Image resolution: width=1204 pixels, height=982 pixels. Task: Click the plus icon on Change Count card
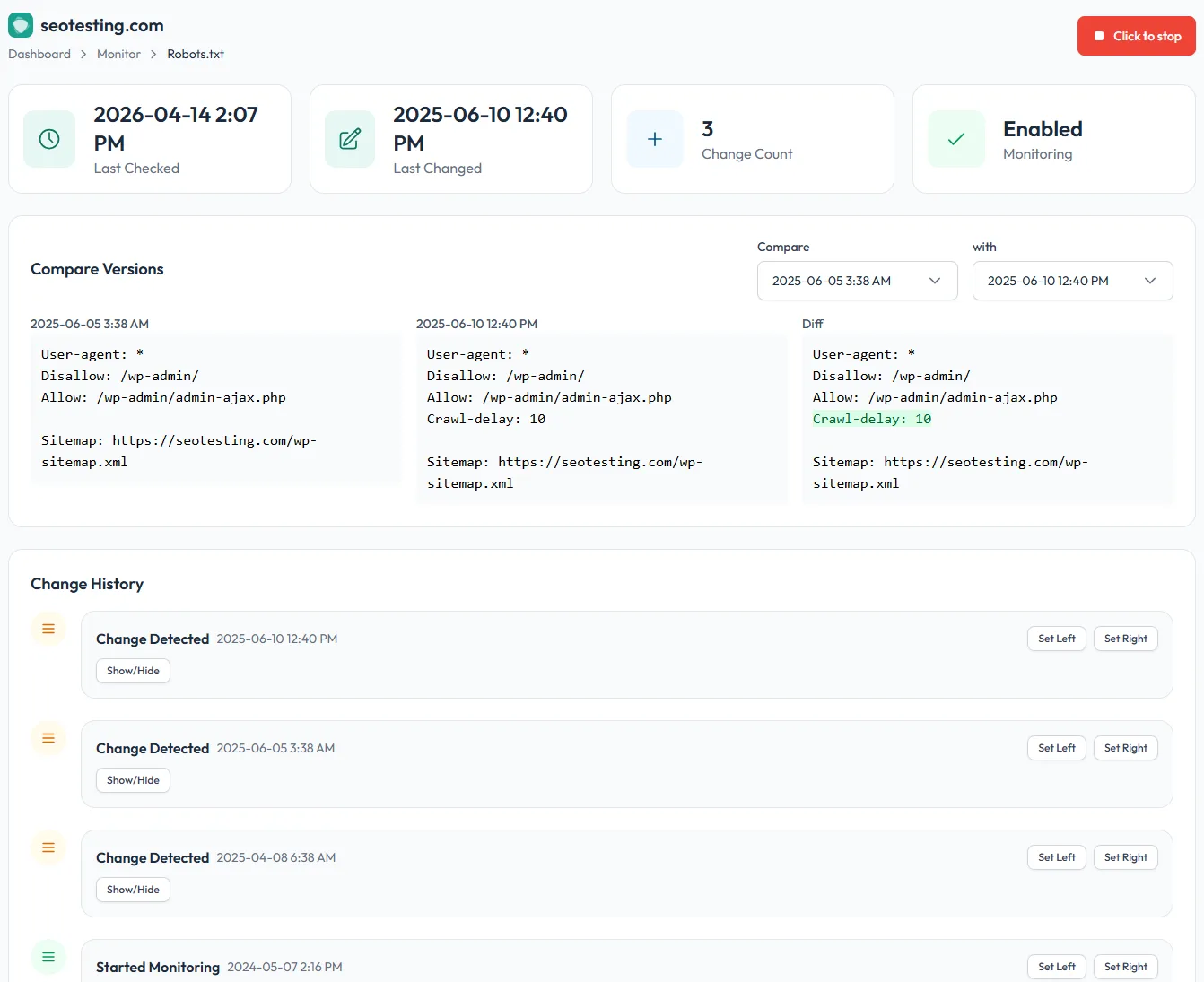[x=654, y=138]
